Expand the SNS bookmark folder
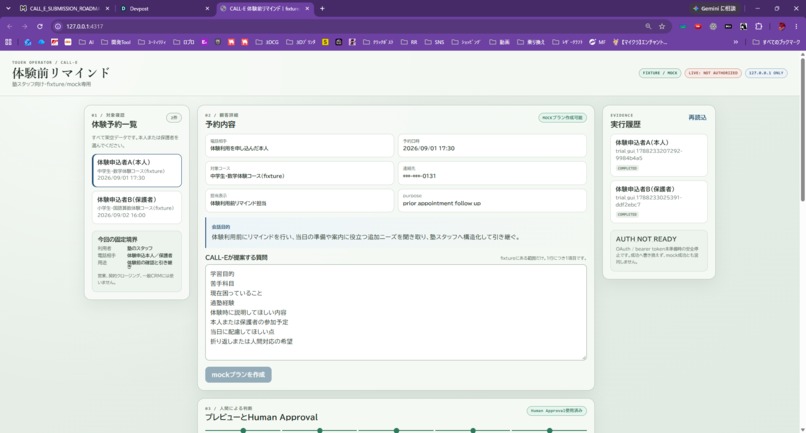806x433 pixels. (434, 42)
